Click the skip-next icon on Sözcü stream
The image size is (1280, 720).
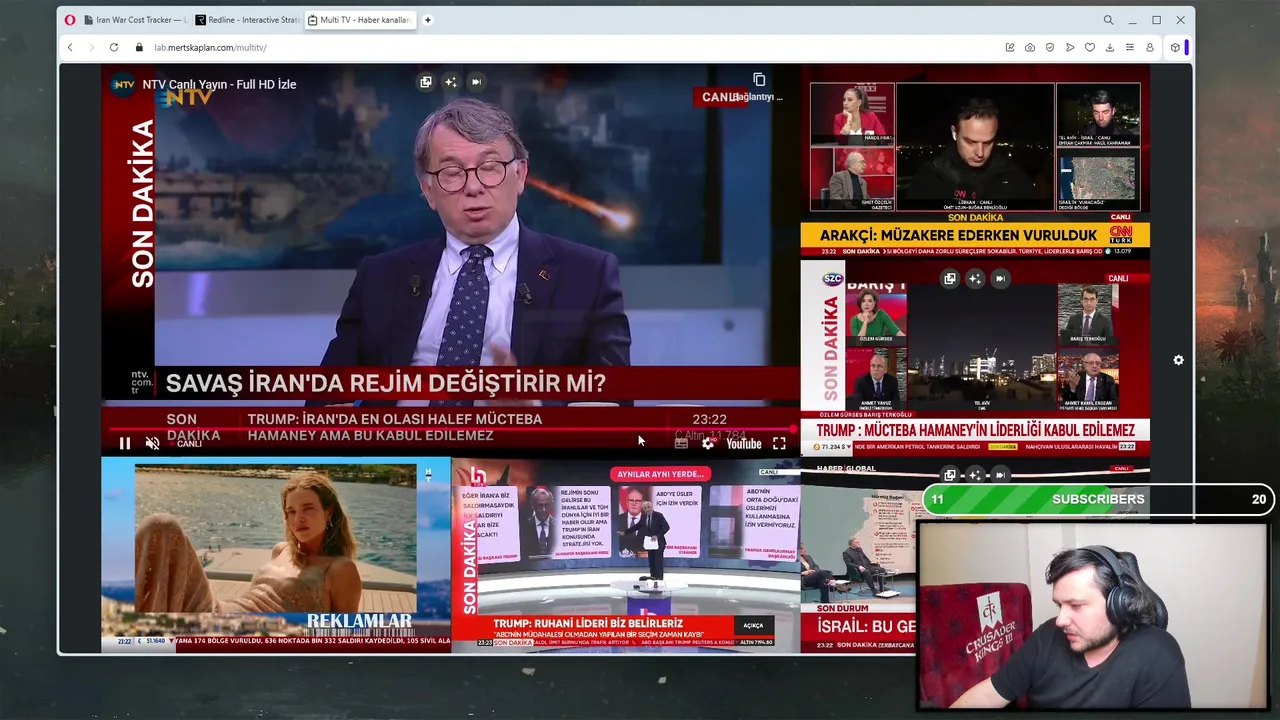point(1000,279)
